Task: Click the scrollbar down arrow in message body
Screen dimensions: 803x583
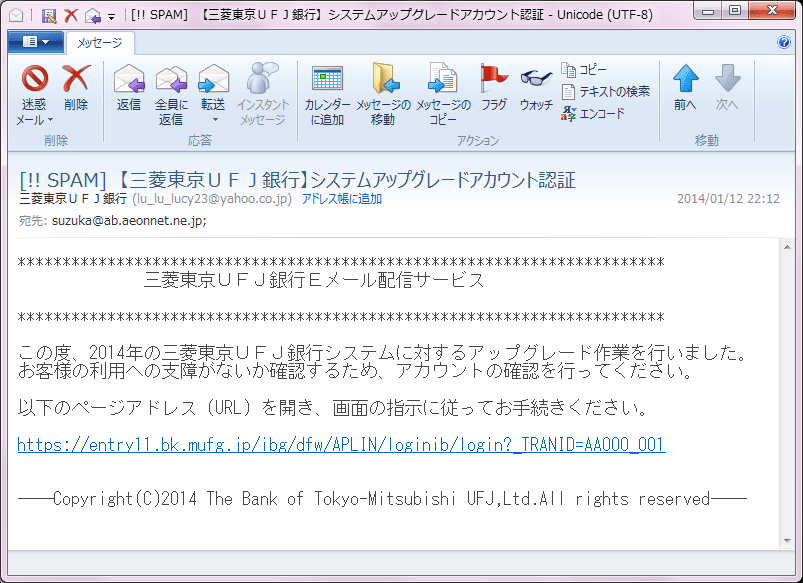Action: click(787, 540)
